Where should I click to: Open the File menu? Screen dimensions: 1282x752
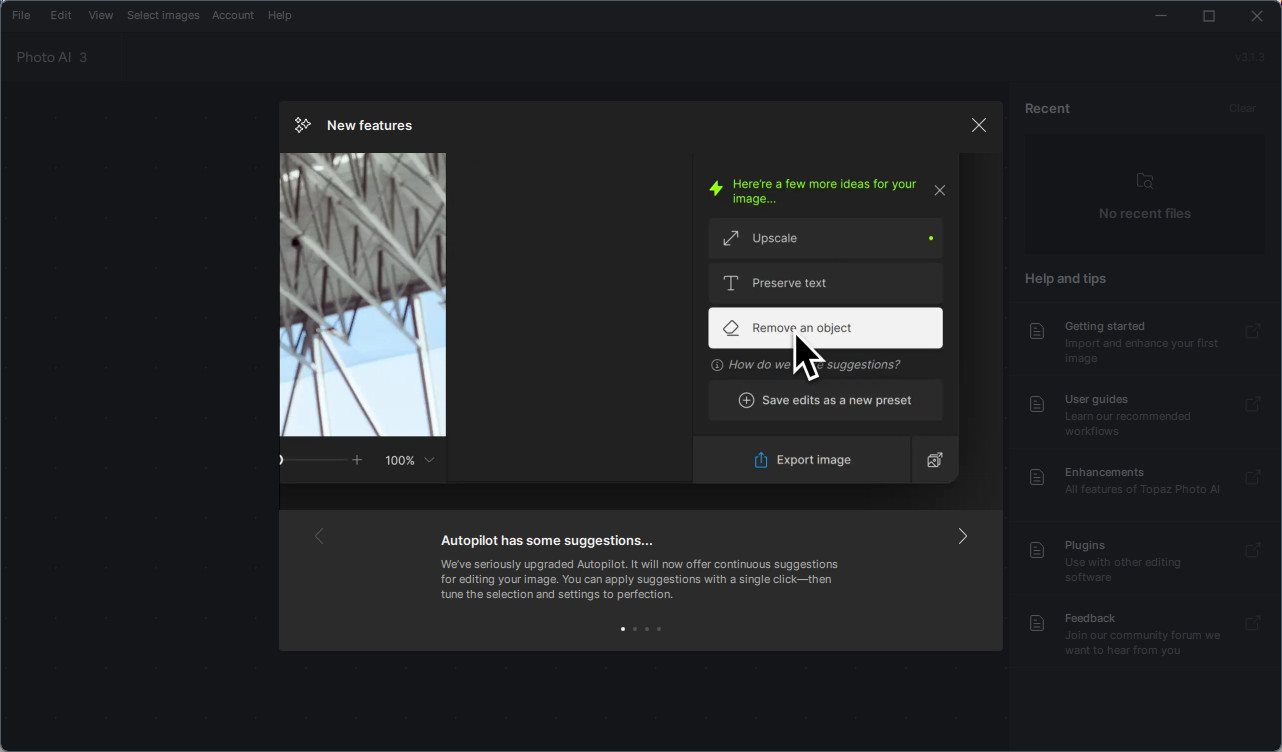pyautogui.click(x=21, y=15)
